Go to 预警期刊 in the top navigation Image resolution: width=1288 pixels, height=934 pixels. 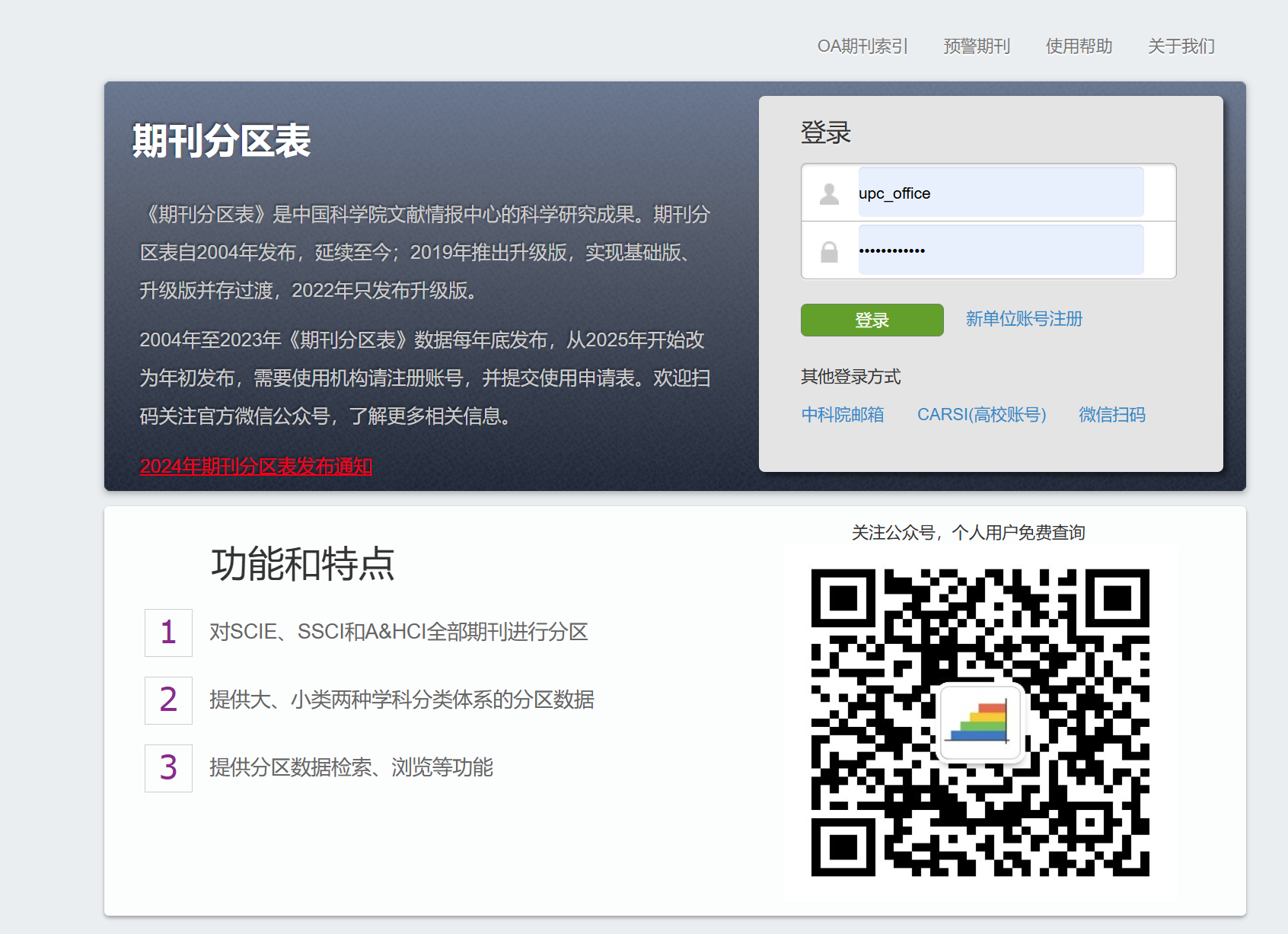977,46
